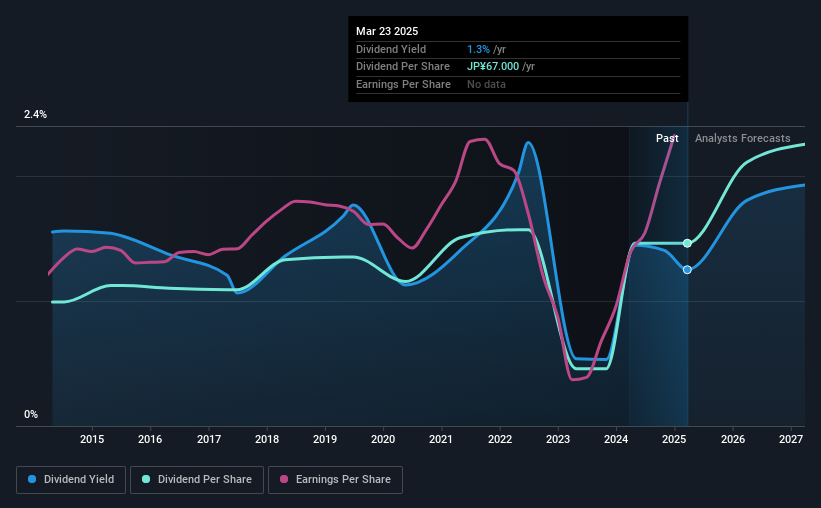Click the 2024 x-axis year label
This screenshot has height=508, width=821.
click(616, 439)
